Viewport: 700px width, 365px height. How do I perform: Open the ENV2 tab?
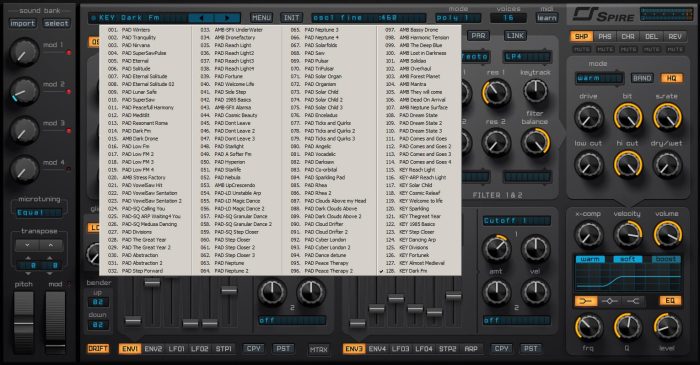coord(153,348)
